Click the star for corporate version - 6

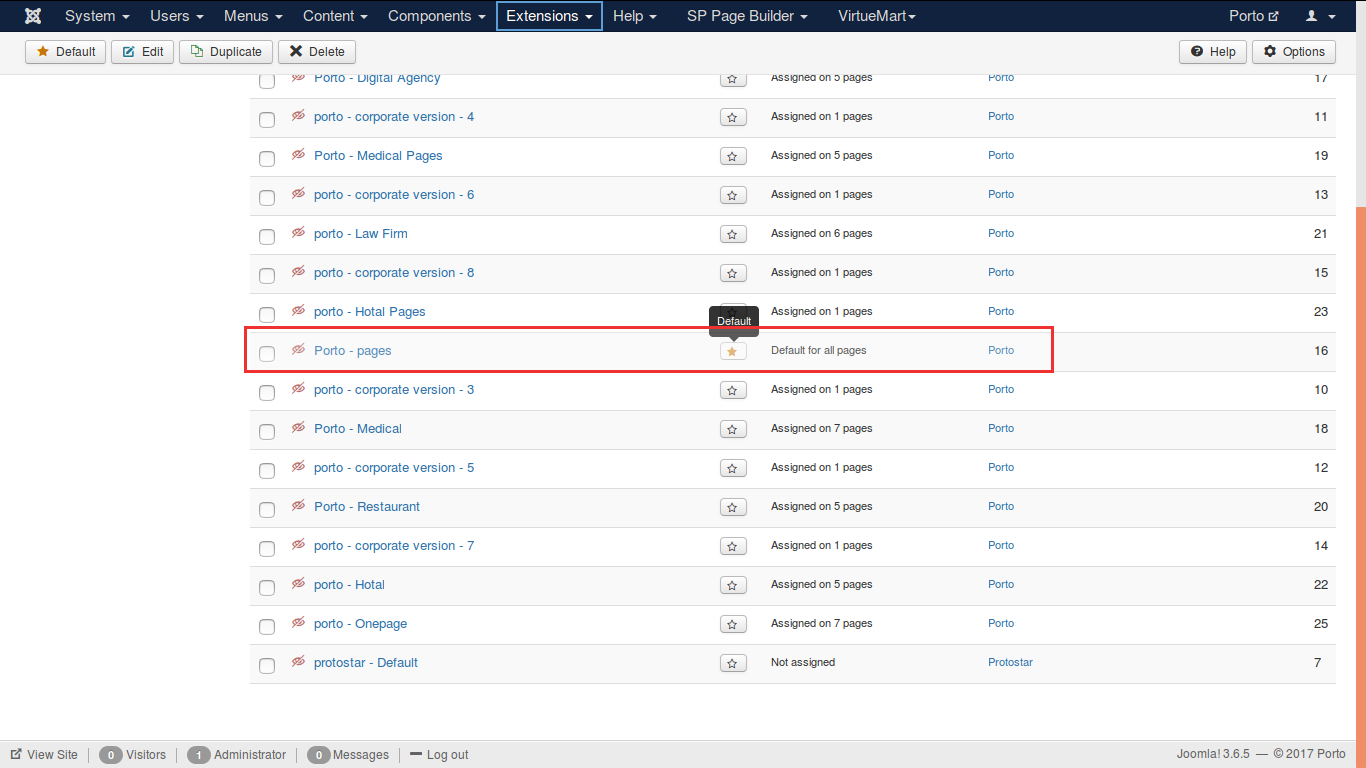[x=733, y=196]
